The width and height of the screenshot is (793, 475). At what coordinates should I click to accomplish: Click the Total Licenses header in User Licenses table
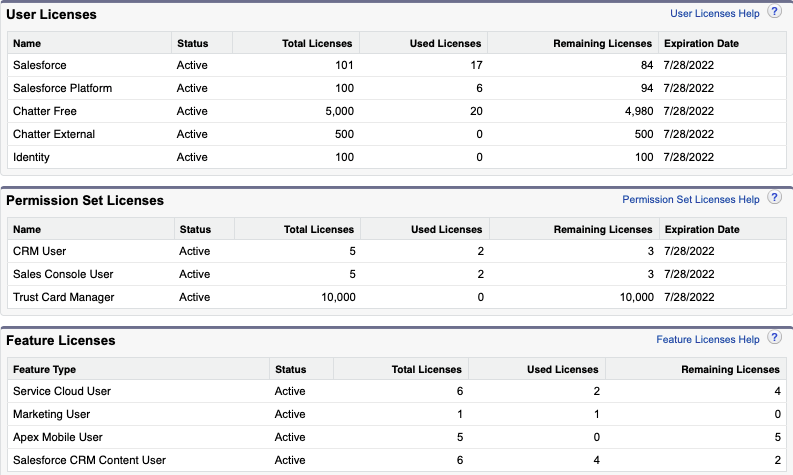click(317, 44)
